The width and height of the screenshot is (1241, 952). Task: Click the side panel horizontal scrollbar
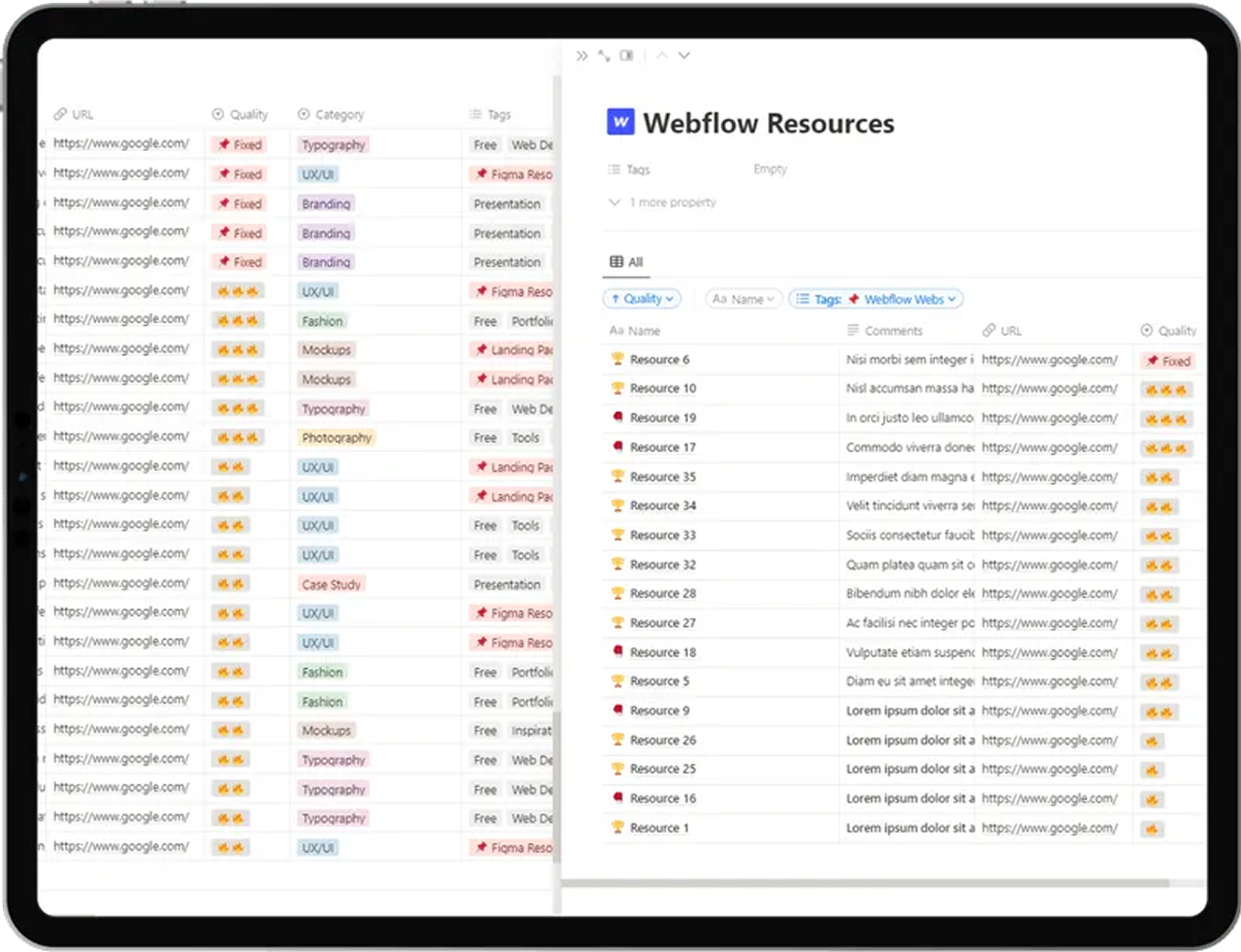tap(865, 883)
